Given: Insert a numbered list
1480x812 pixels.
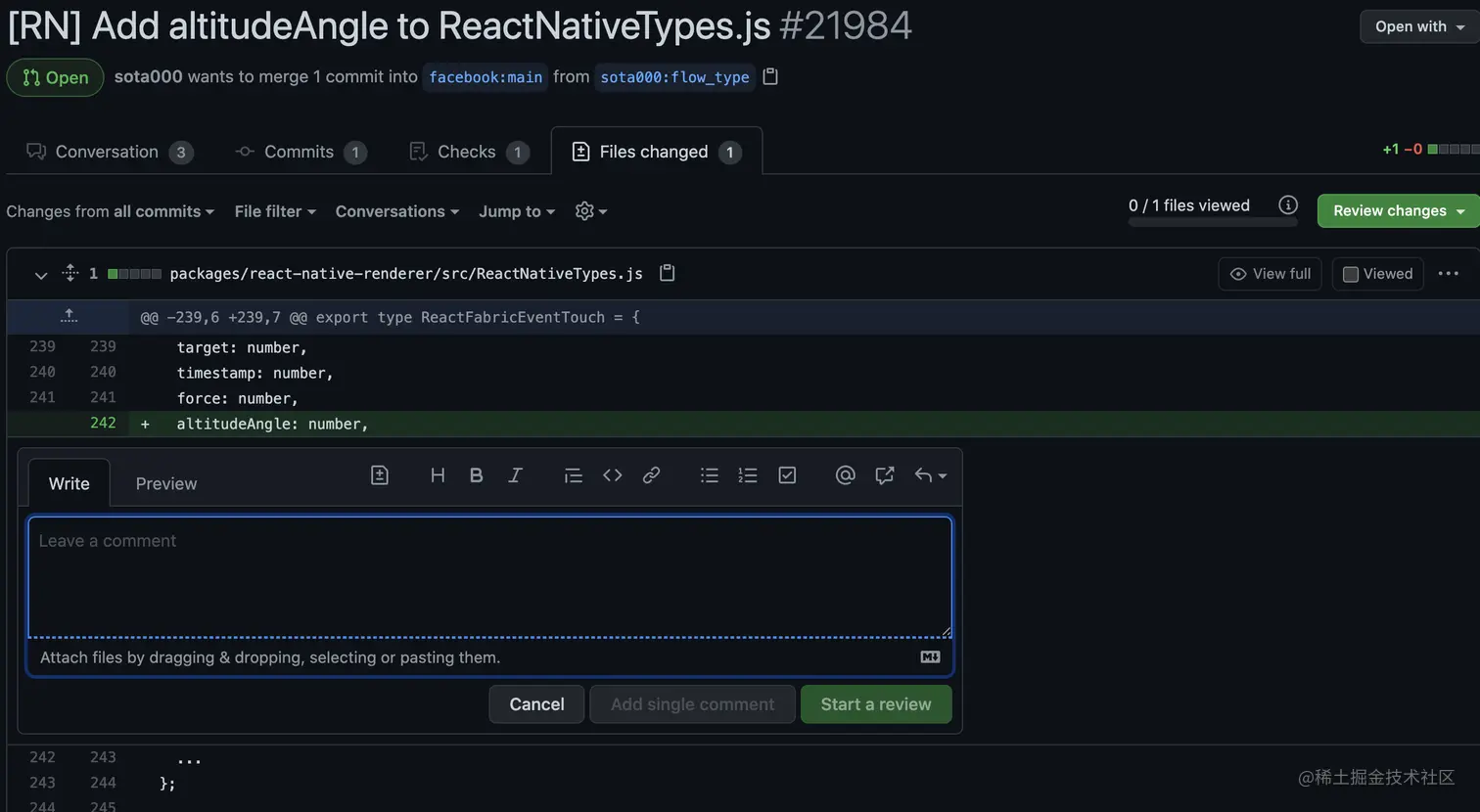Looking at the screenshot, I should pyautogui.click(x=748, y=475).
